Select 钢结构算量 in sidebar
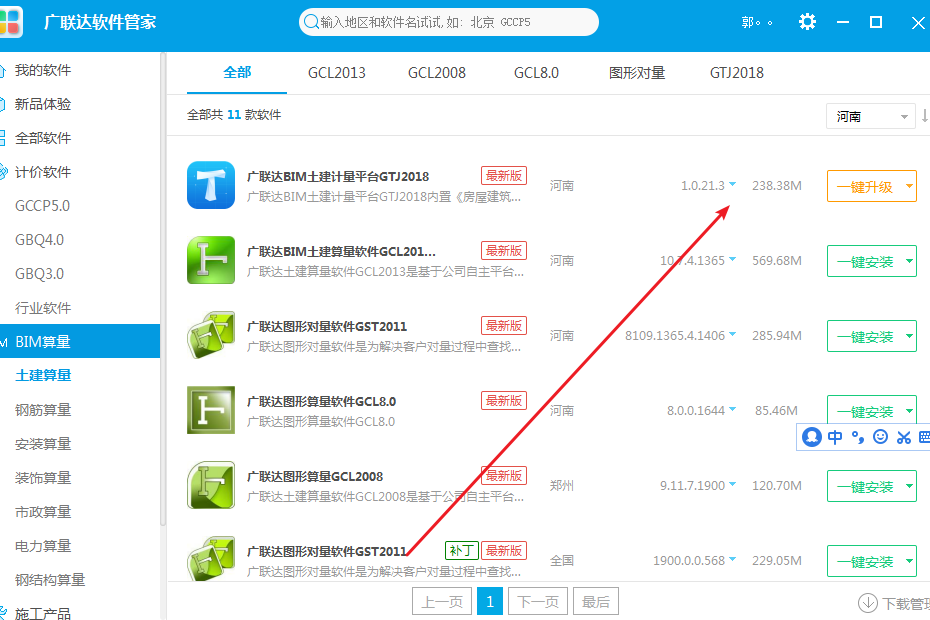930x620 pixels. coord(50,579)
